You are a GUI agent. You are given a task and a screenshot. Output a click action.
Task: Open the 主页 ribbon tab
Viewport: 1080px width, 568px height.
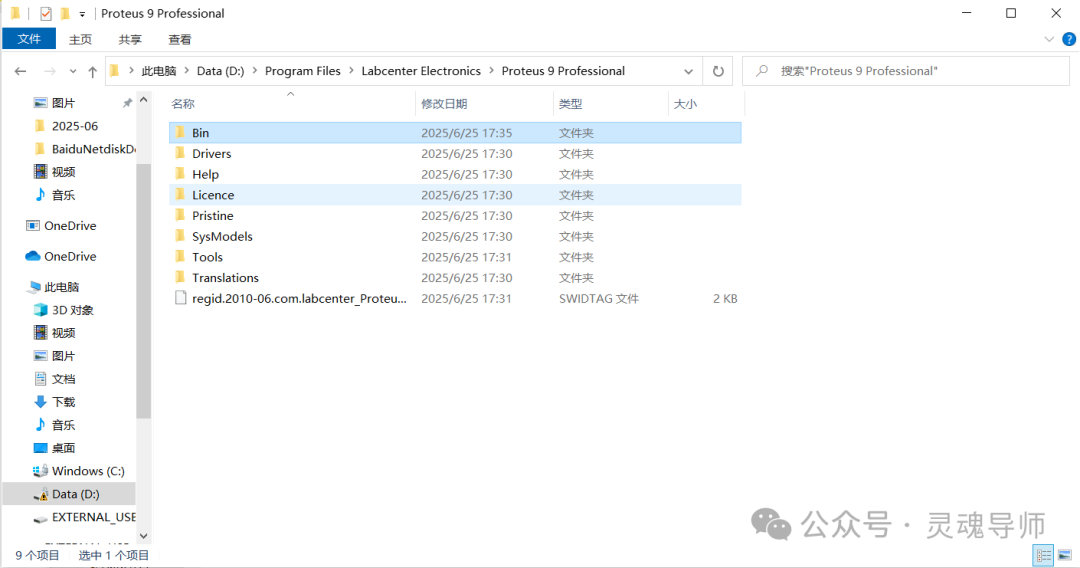click(80, 39)
